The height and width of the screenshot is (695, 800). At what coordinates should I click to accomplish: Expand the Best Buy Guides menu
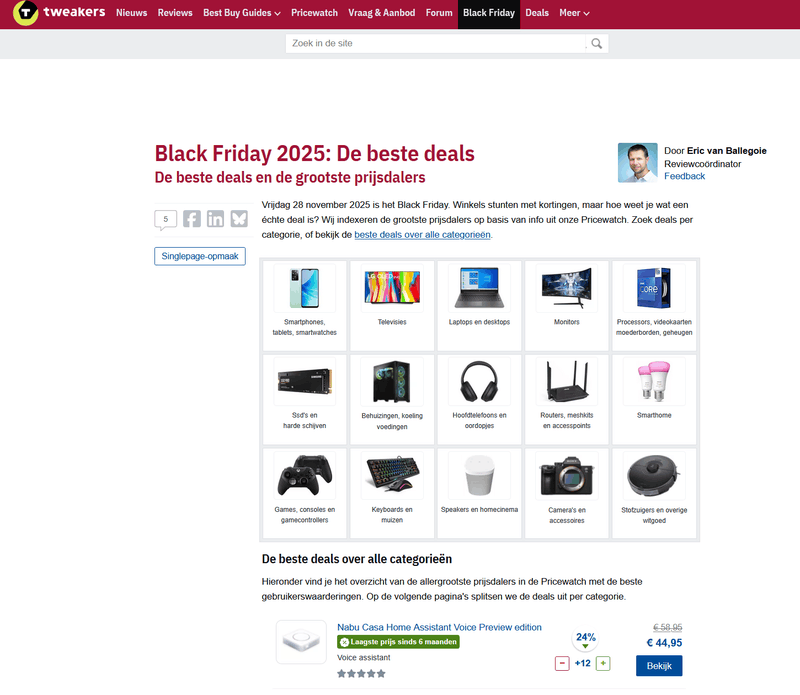pos(241,14)
